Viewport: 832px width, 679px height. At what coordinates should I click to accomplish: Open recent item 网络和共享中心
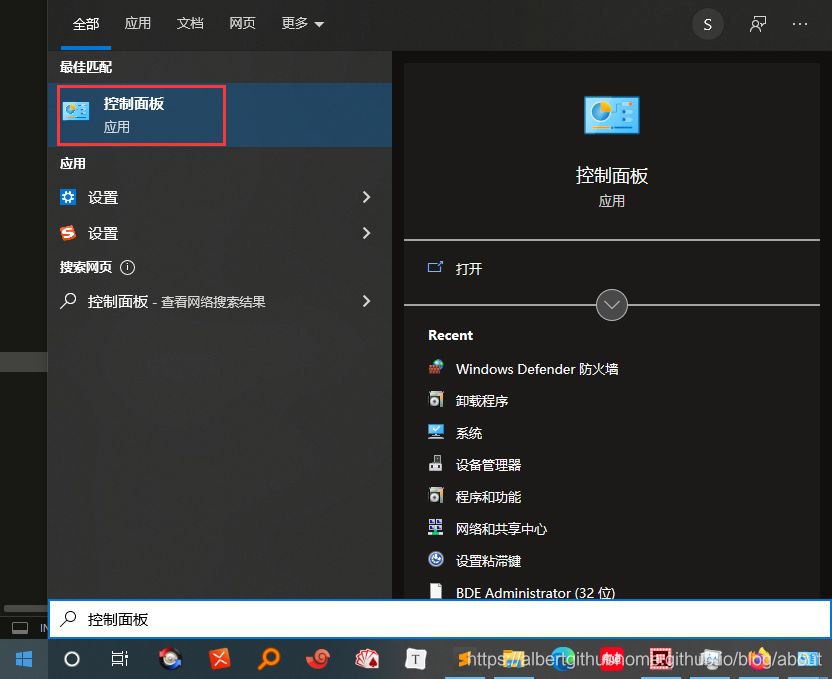501,529
